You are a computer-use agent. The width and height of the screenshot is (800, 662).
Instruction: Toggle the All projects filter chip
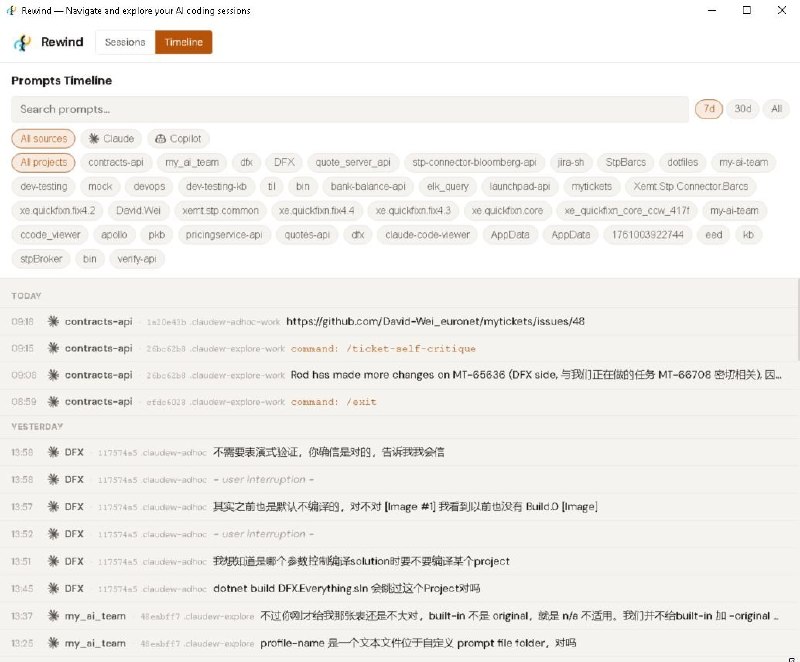[43, 163]
